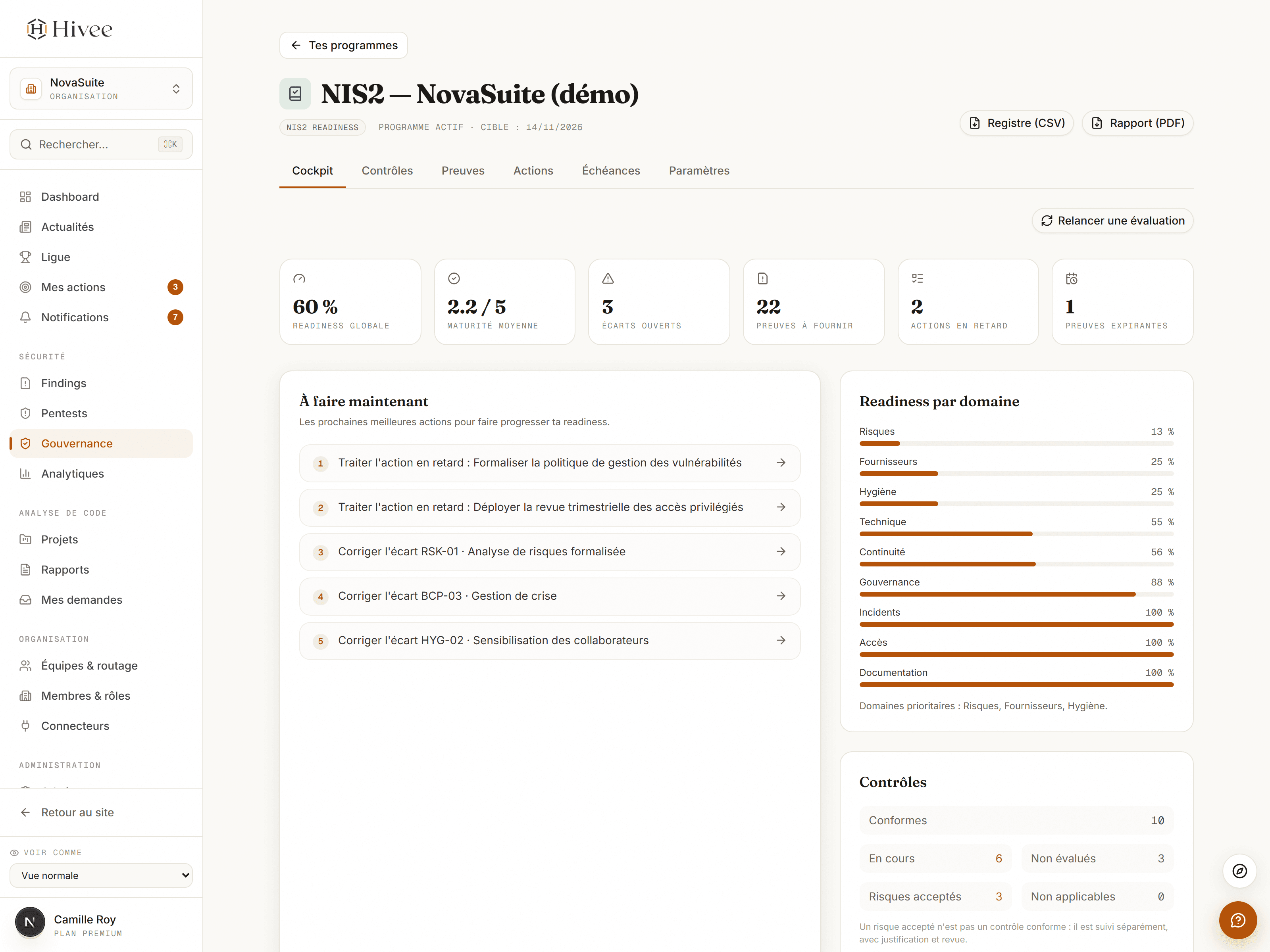Open action 2: revue trimestrielle des accès privilégiés
The image size is (1270, 952).
tap(549, 508)
